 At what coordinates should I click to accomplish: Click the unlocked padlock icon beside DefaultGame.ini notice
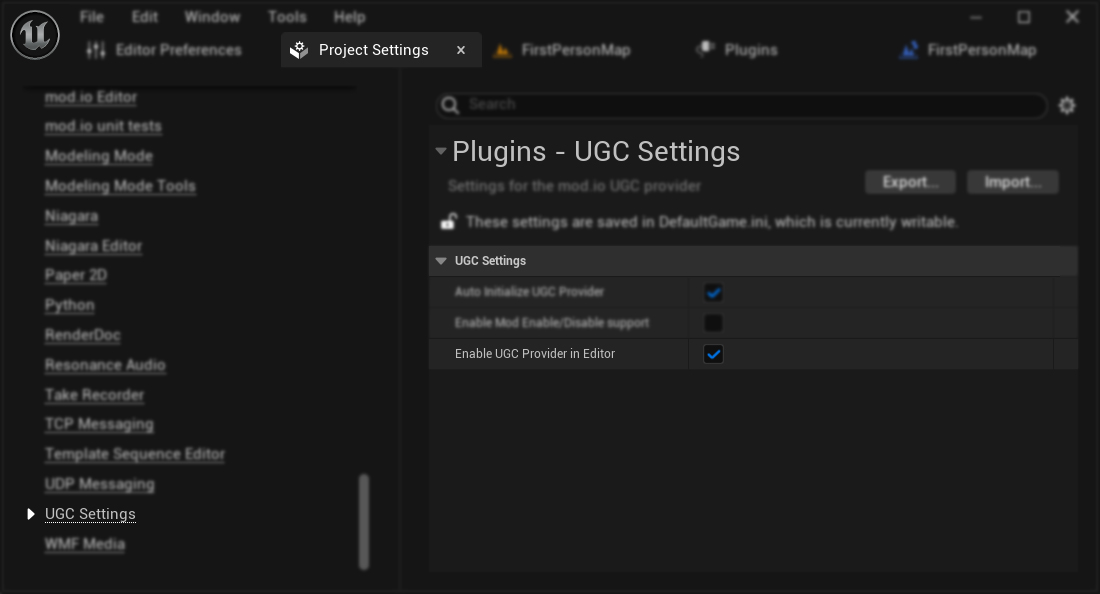(448, 222)
